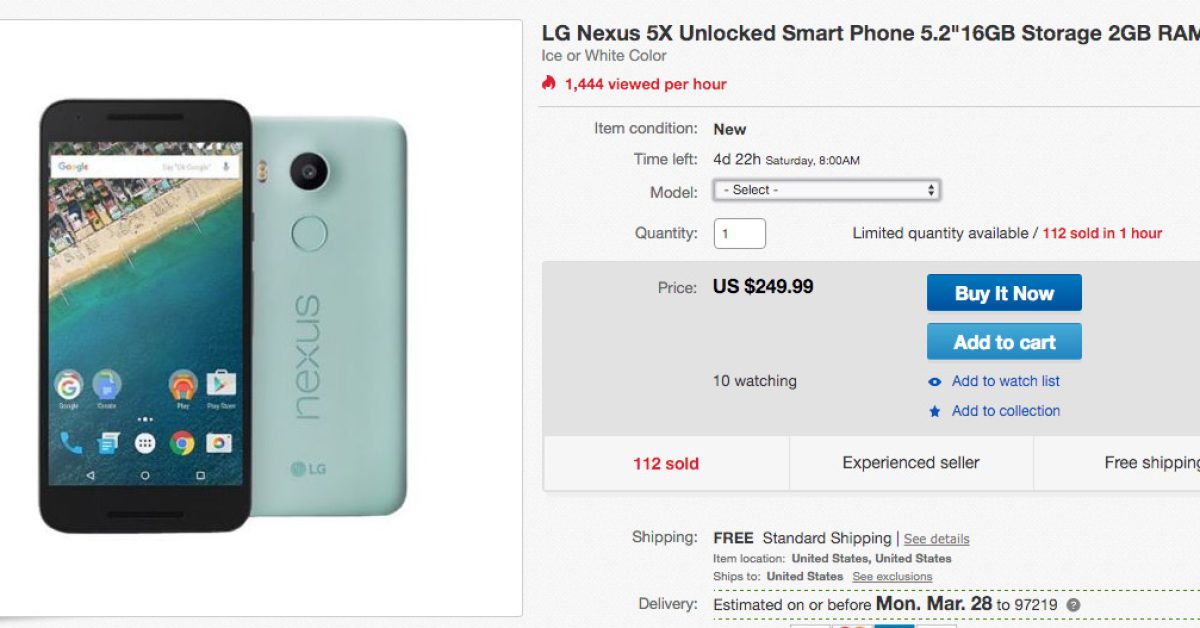The image size is (1200, 628).
Task: Click the eye icon for watch list
Action: point(935,381)
